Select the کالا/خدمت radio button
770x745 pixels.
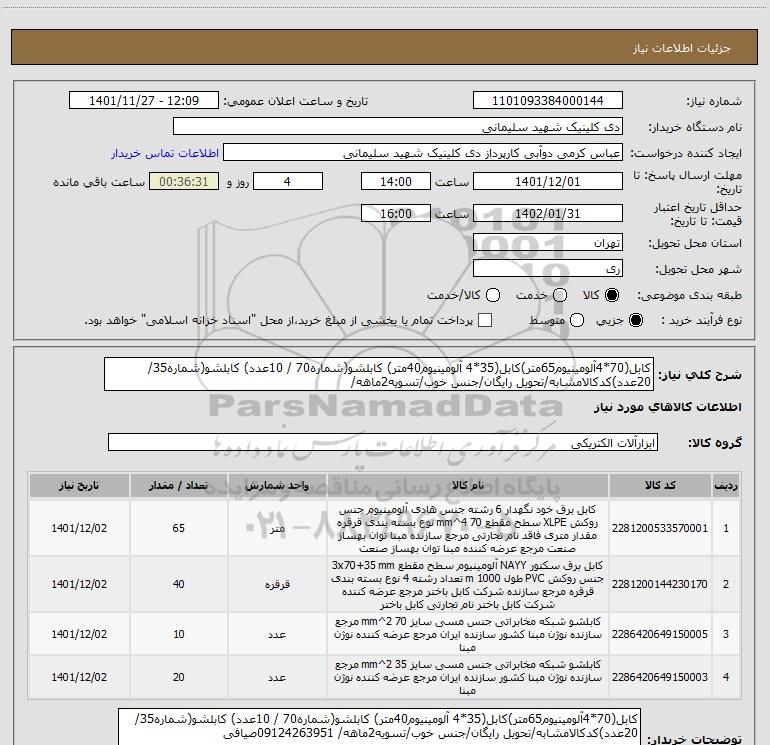tap(493, 295)
